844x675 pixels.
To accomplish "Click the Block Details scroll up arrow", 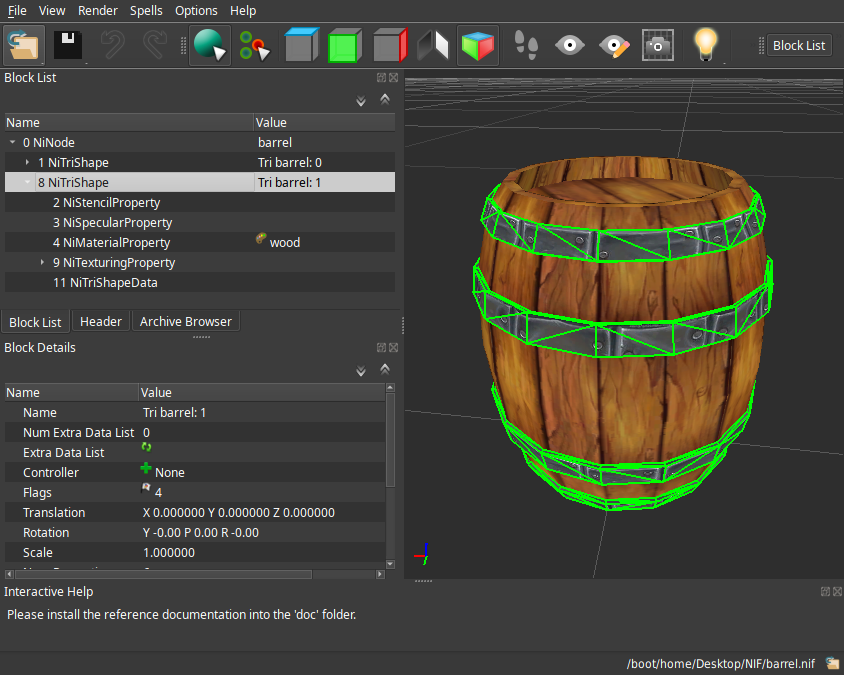I will [x=390, y=388].
